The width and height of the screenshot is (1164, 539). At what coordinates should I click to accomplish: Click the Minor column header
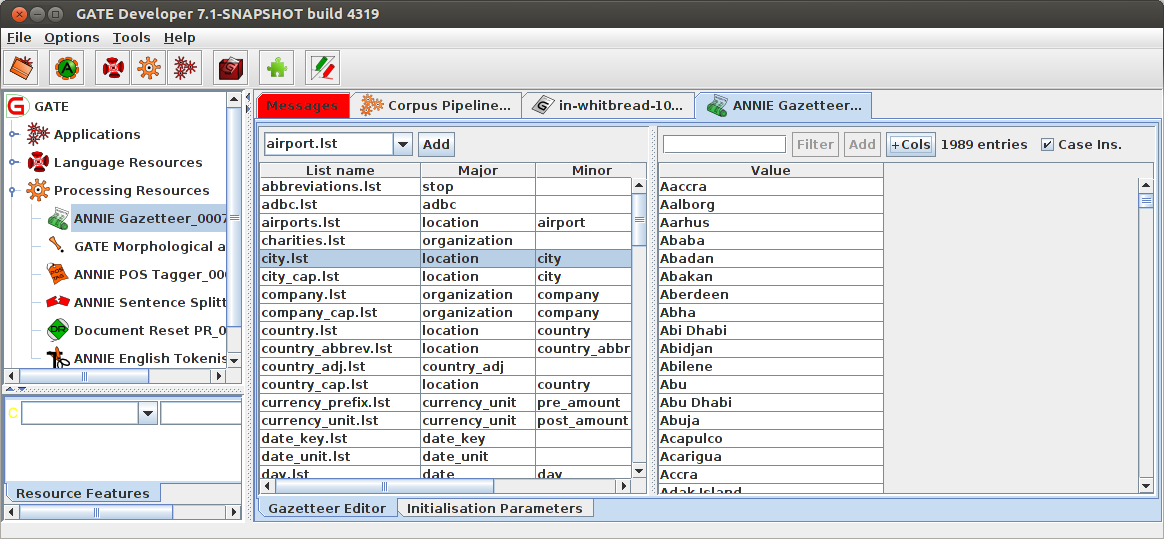[x=592, y=170]
